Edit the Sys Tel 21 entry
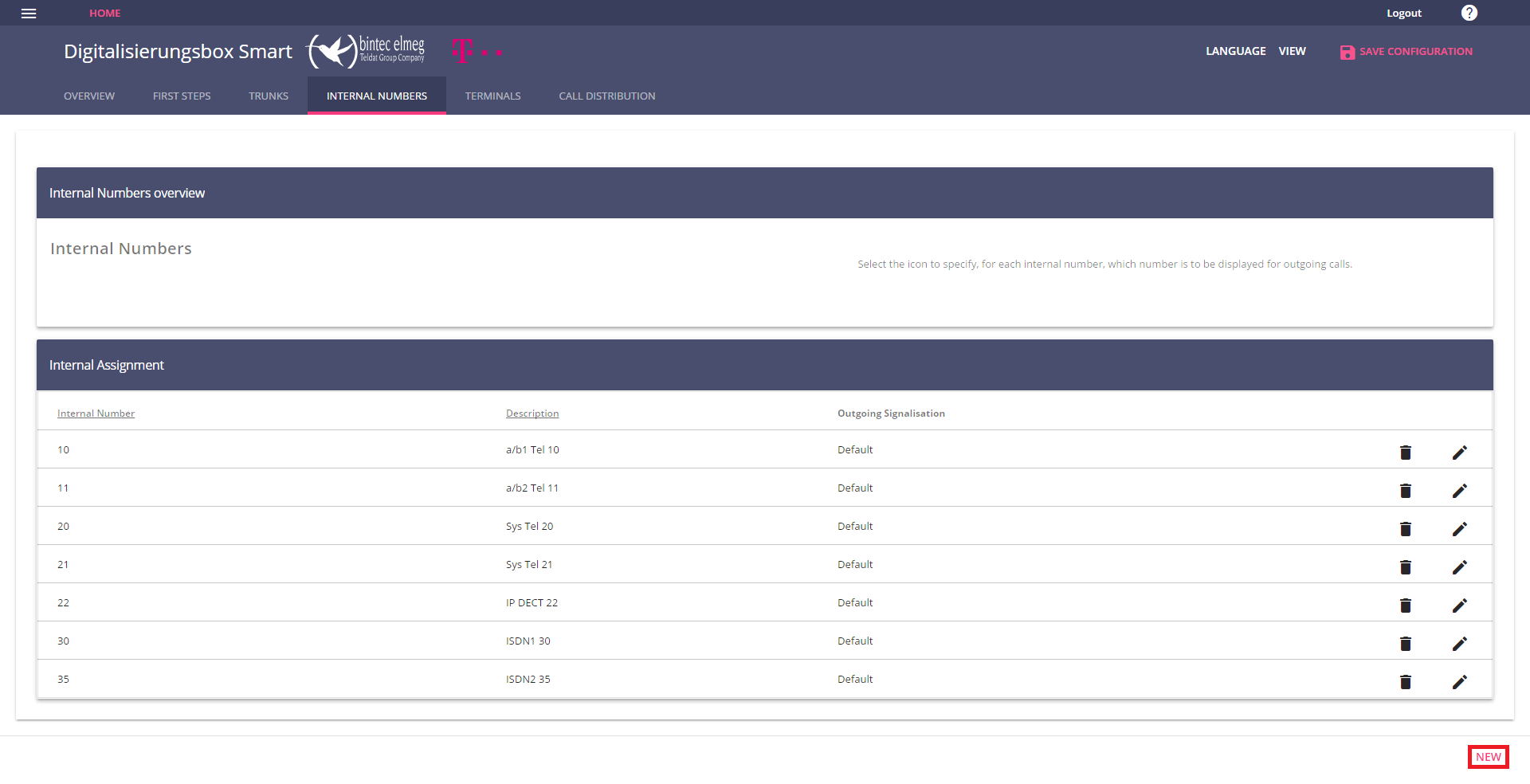This screenshot has height=784, width=1530. 1459,567
